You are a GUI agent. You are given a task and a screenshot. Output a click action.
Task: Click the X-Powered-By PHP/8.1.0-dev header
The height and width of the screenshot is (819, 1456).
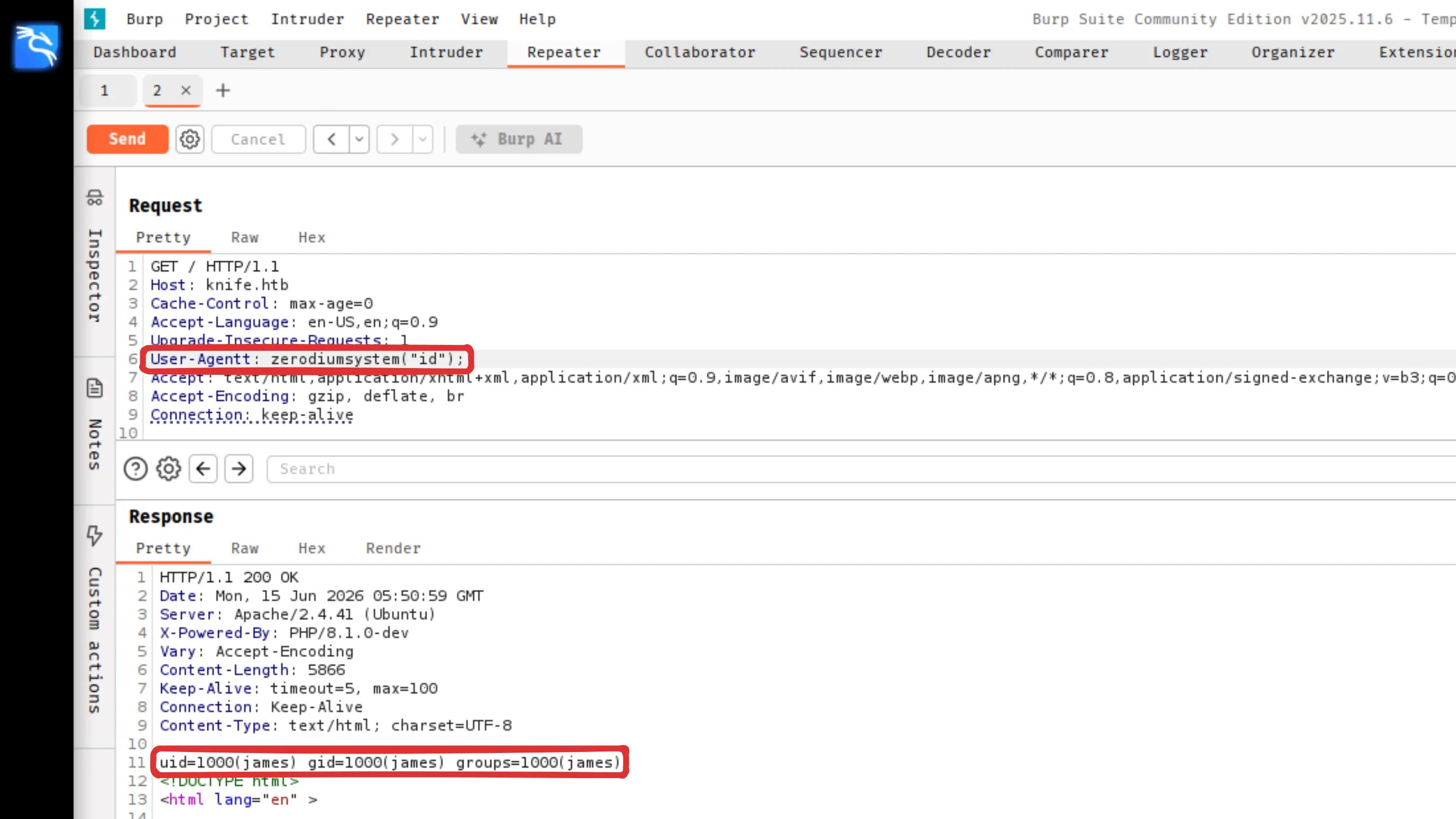(284, 633)
